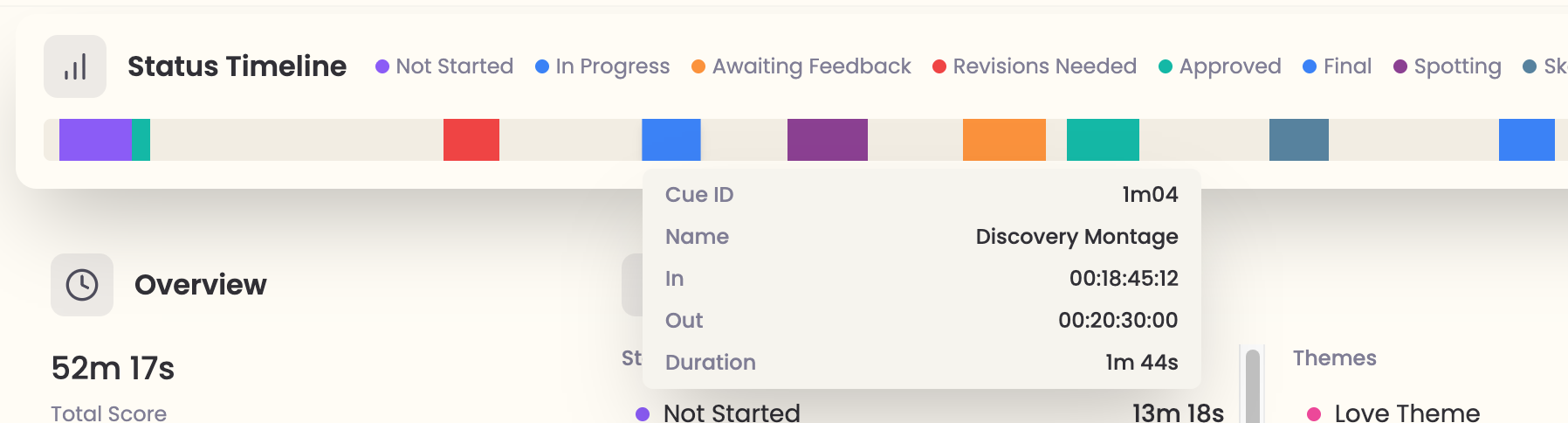The height and width of the screenshot is (423, 1568).
Task: Toggle the Not Started legend item
Action: tap(444, 66)
